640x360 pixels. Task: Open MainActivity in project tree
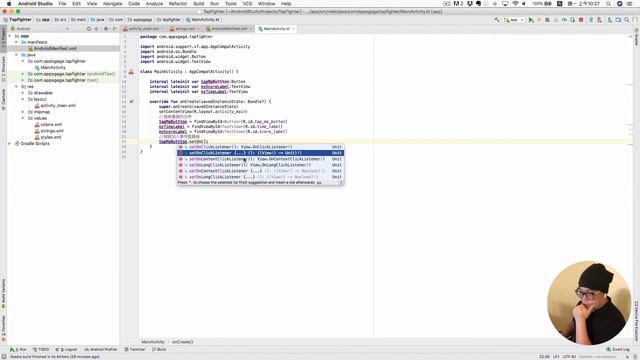coord(52,67)
